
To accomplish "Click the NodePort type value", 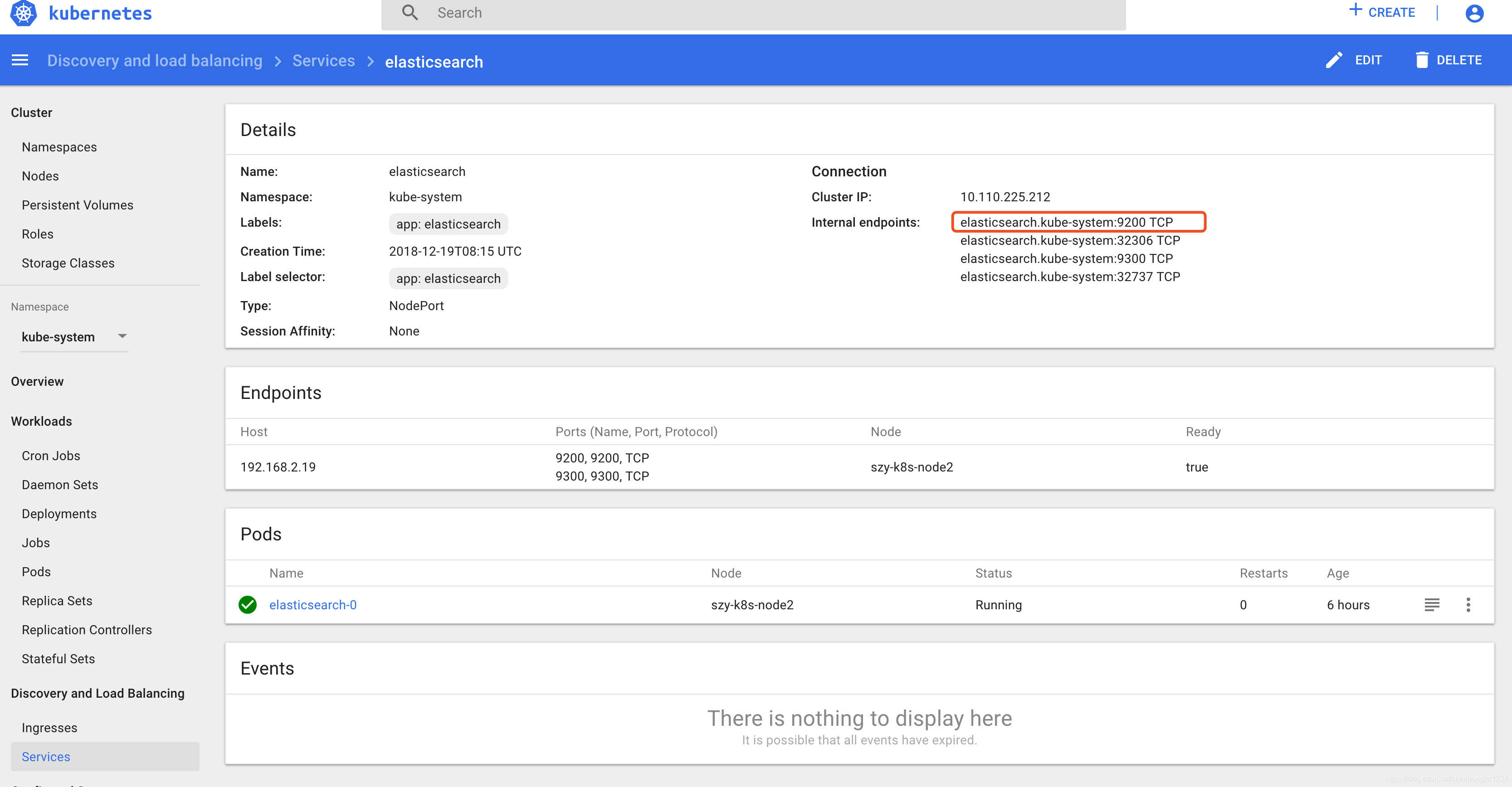I will point(416,306).
